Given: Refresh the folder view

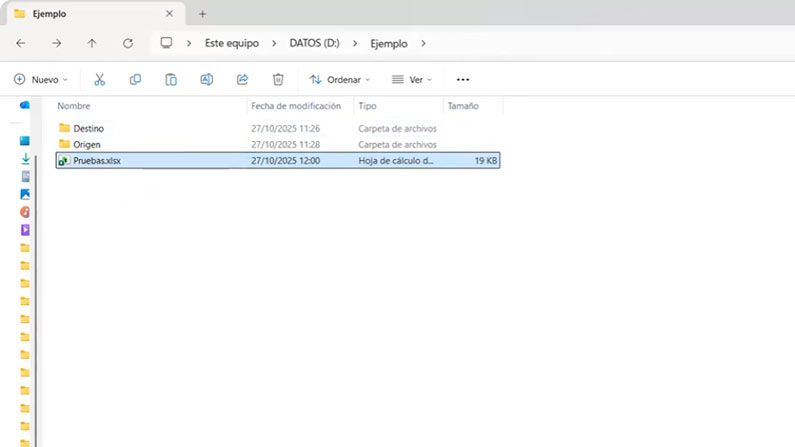Looking at the screenshot, I should [x=128, y=44].
